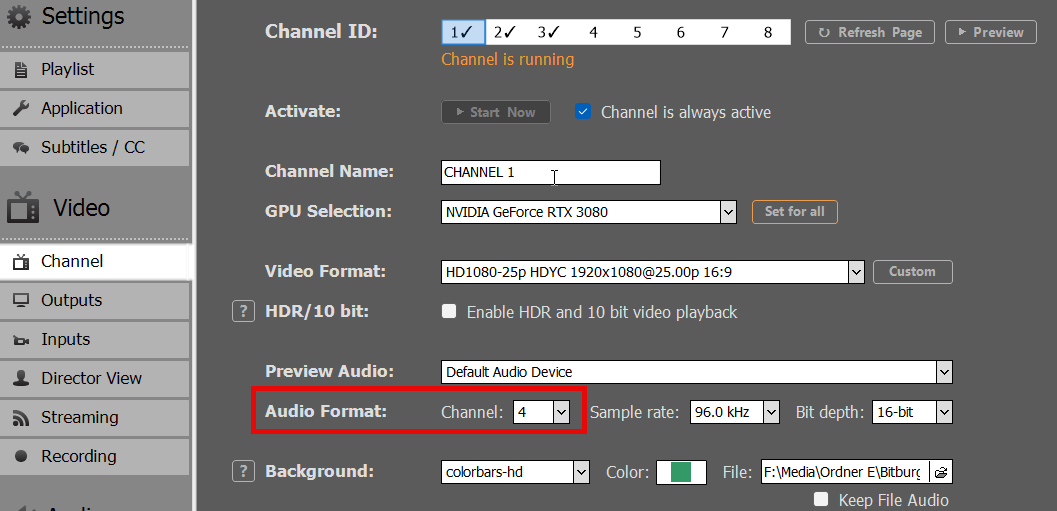Click the Outputs monitor icon
Viewport: 1057px width, 511px height.
(22, 301)
